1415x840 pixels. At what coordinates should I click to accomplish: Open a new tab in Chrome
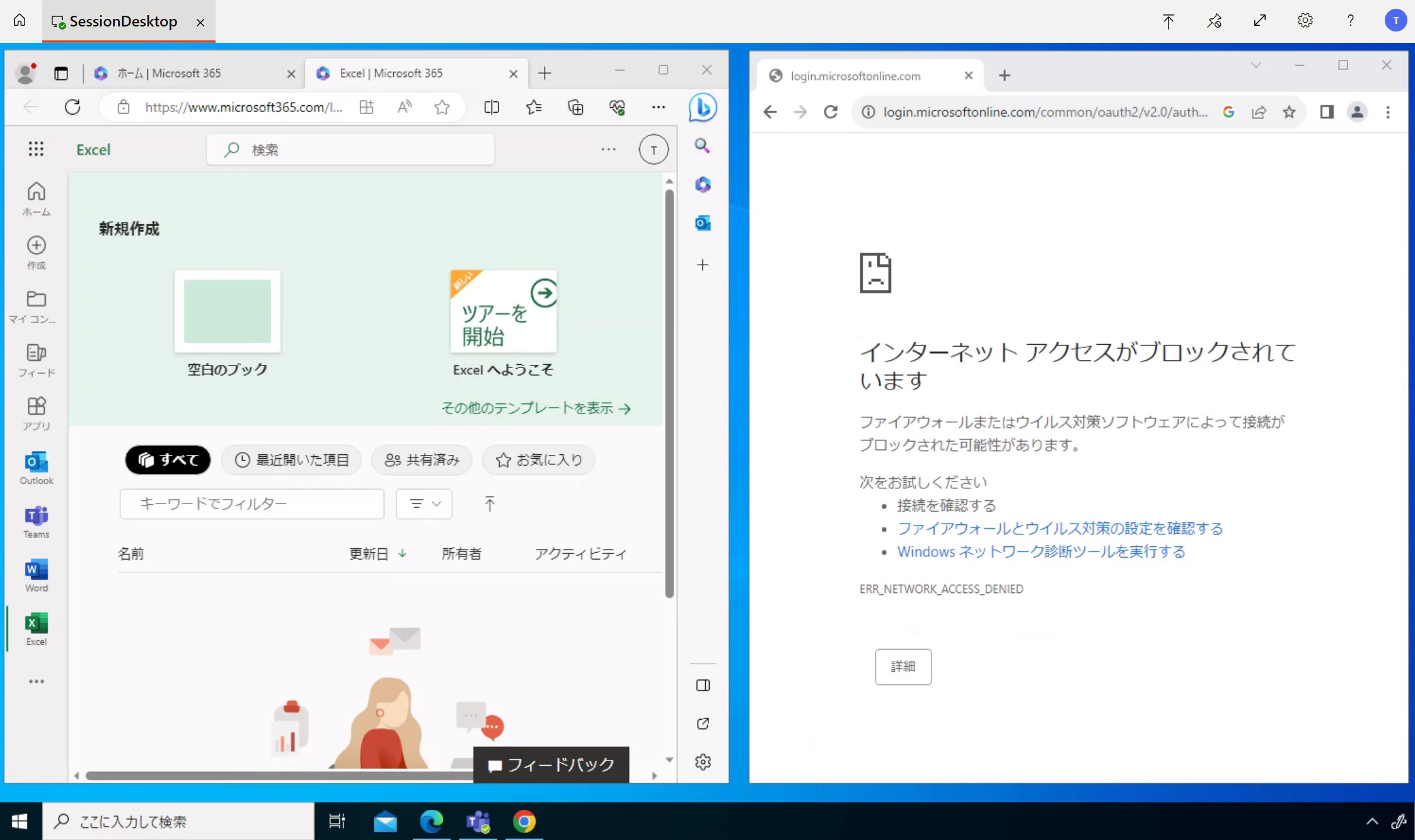1005,76
